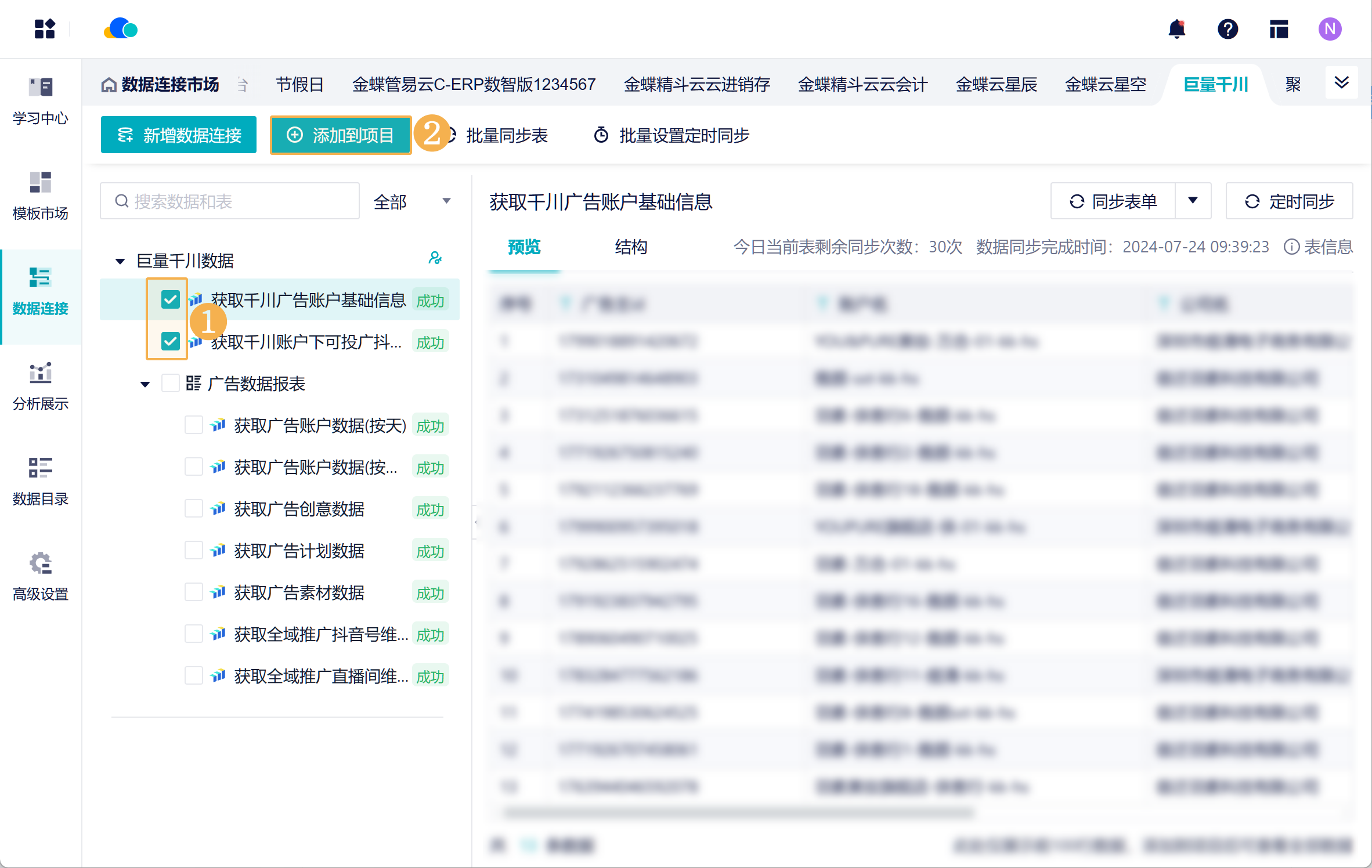Select the 金蝶云星辰 connection tab
The image size is (1372, 868).
996,85
